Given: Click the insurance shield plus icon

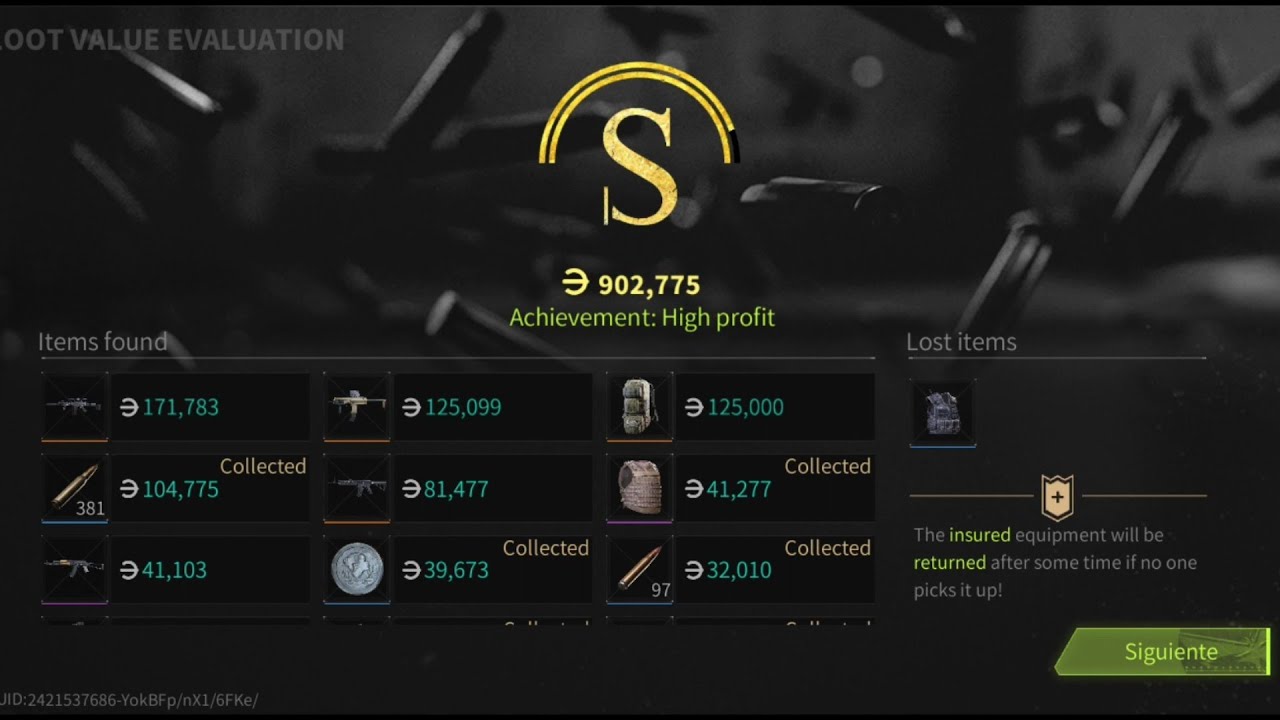Looking at the screenshot, I should (1057, 496).
